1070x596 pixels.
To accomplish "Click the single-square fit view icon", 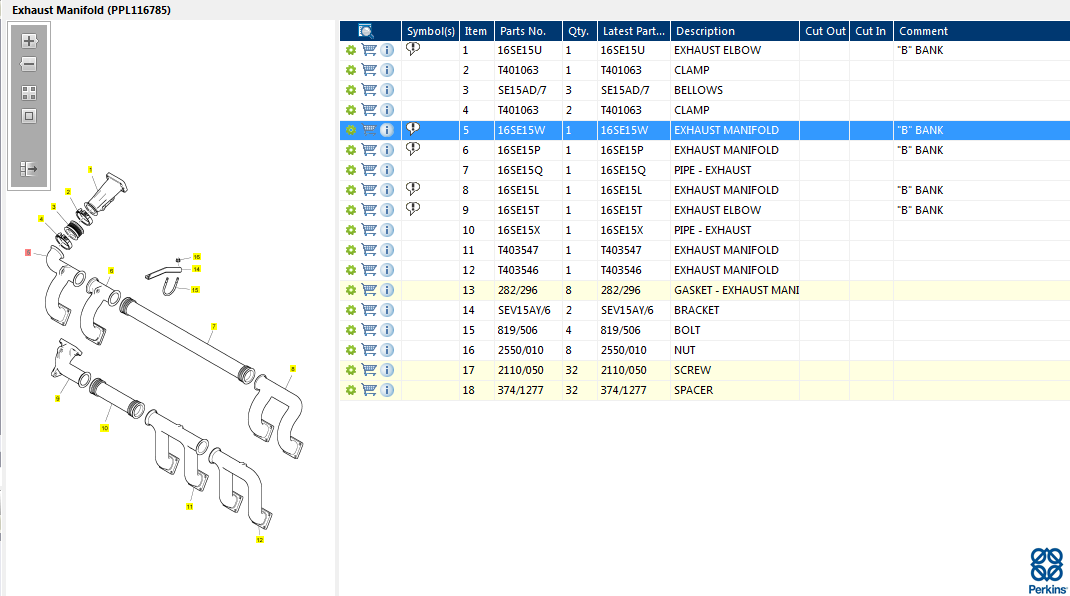I will (x=29, y=116).
